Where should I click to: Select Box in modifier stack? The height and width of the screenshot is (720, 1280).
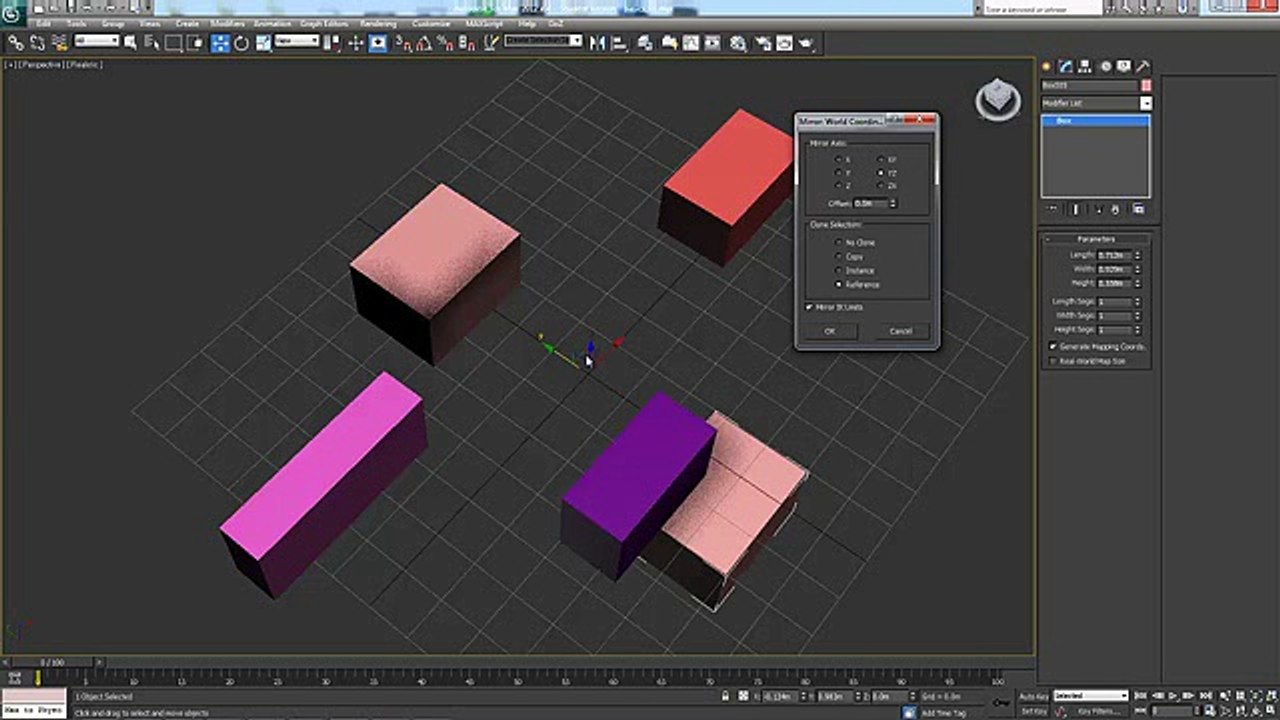pos(1096,120)
